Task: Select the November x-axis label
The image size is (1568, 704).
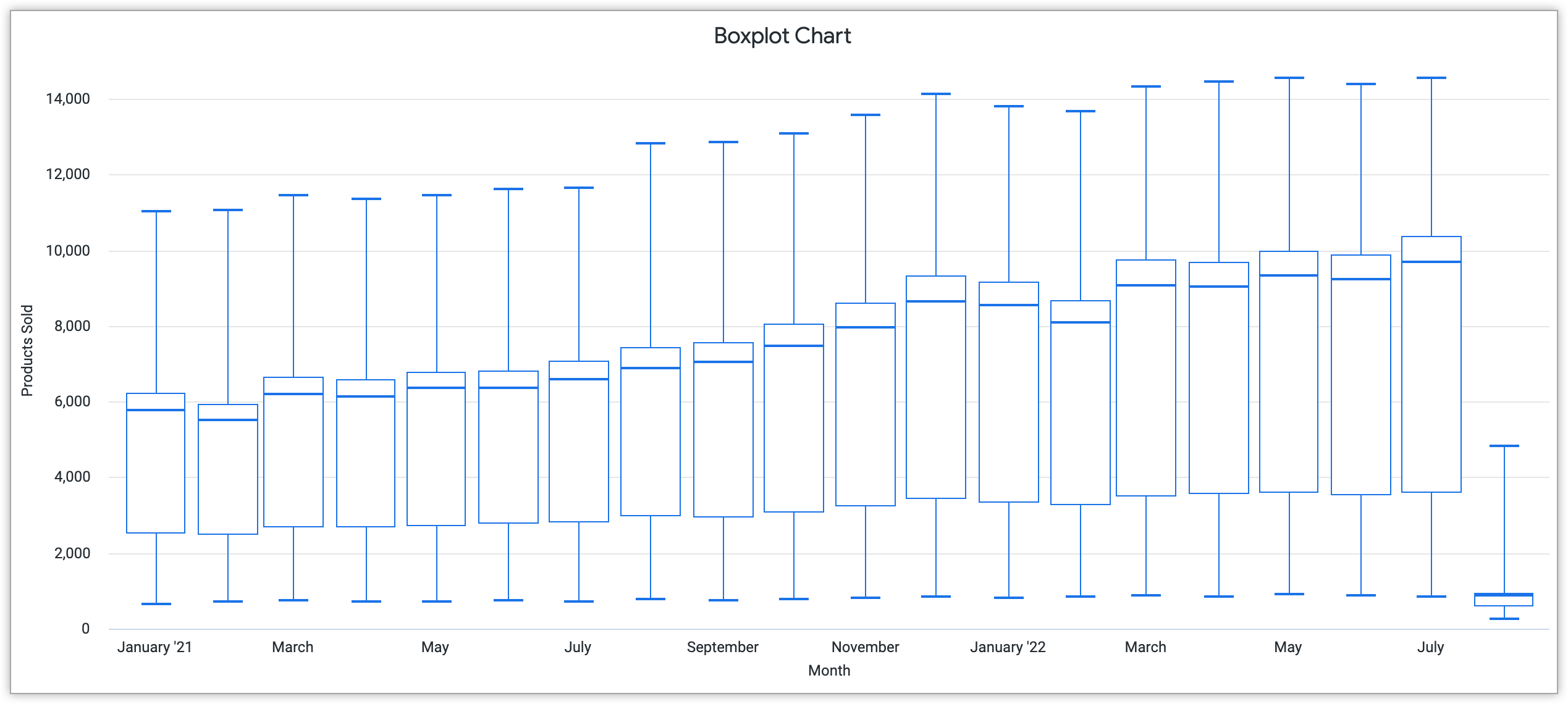Action: point(865,647)
